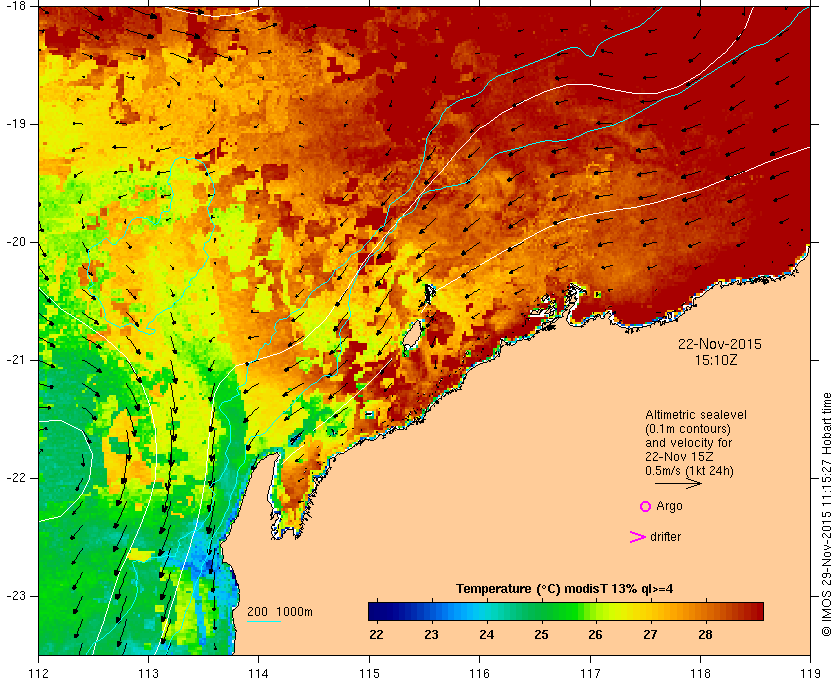Viewport: 840px width, 680px height.
Task: Click the magenta Argo circle legend symbol
Action: [645, 506]
